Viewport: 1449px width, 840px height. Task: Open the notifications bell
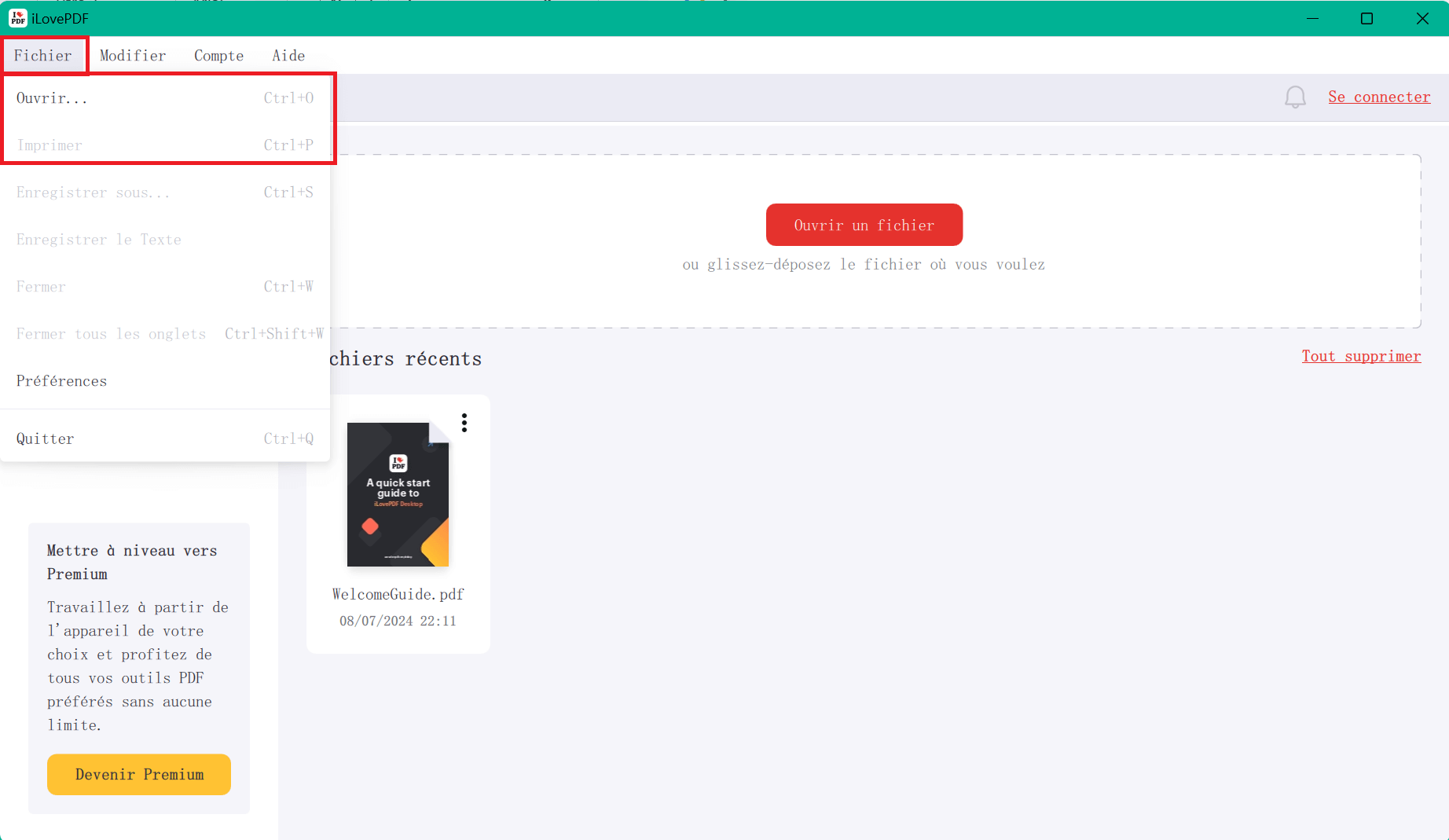click(1295, 97)
